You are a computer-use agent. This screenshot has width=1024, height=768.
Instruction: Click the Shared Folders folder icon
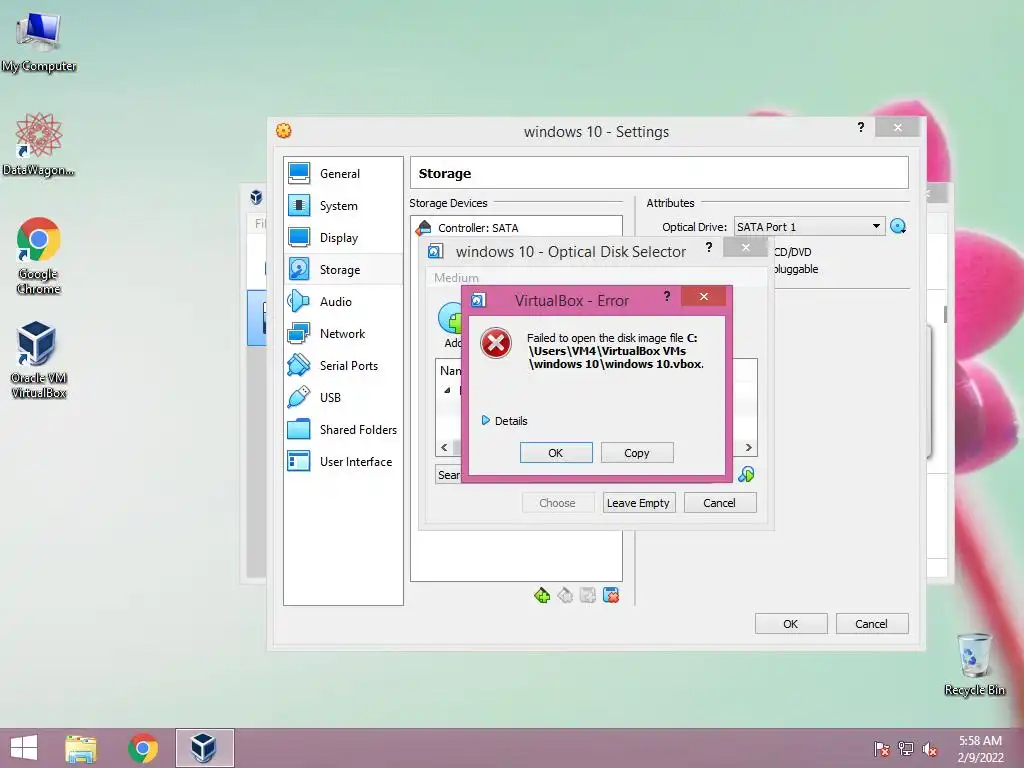[299, 429]
